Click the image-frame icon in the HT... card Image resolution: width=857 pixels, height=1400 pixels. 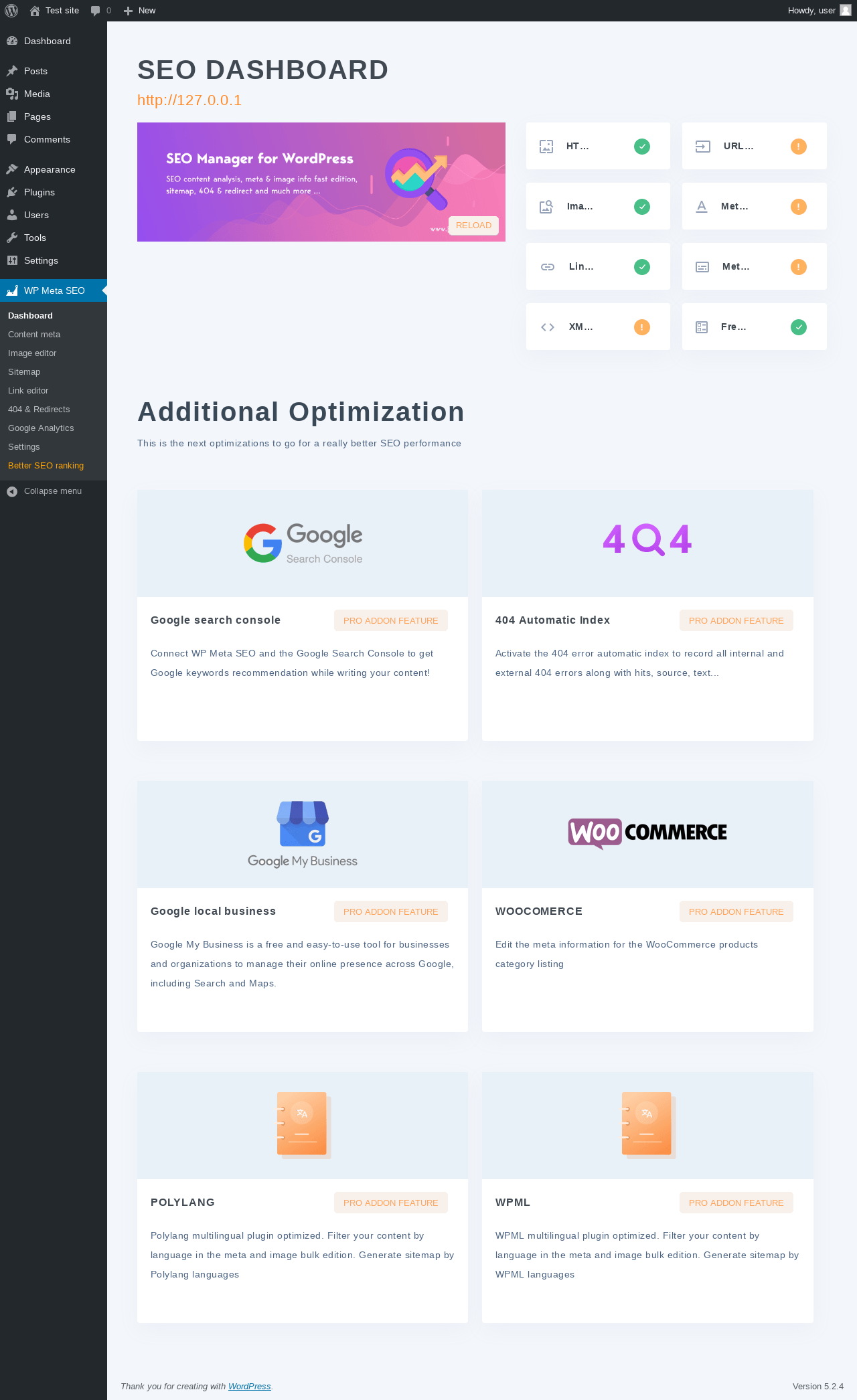click(546, 147)
